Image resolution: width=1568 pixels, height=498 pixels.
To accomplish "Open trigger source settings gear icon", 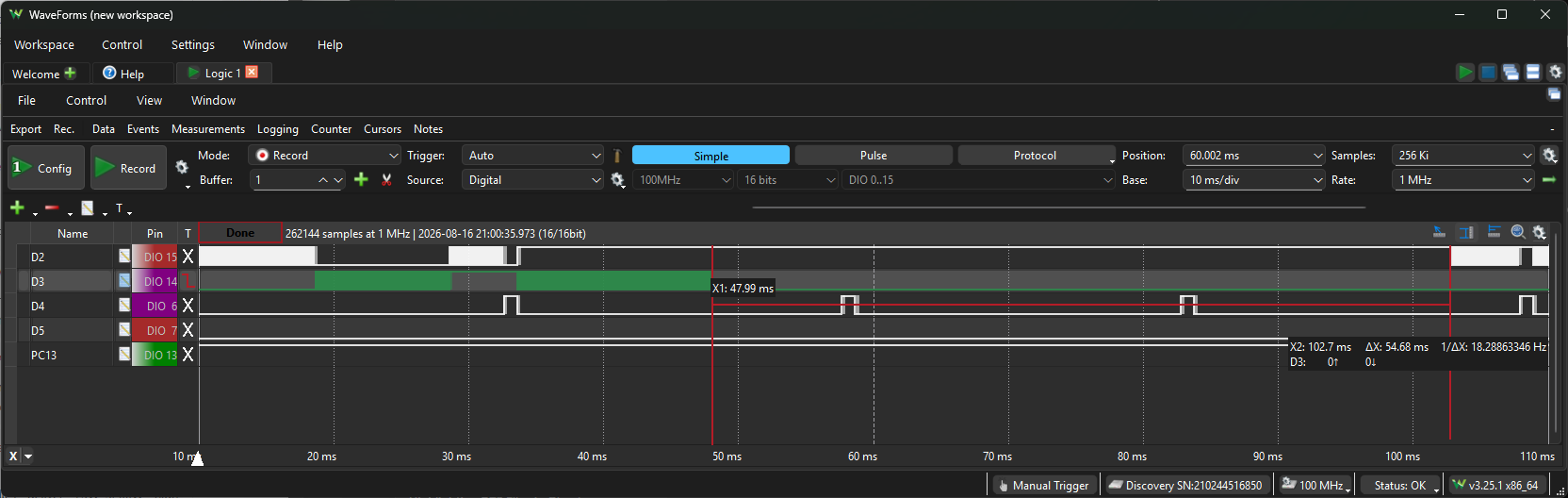I will (618, 179).
